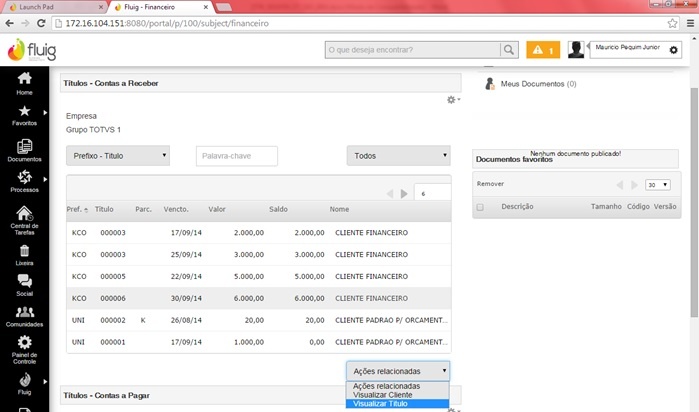Open the 30 items-per-page dropdown
The width and height of the screenshot is (699, 412).
[658, 185]
